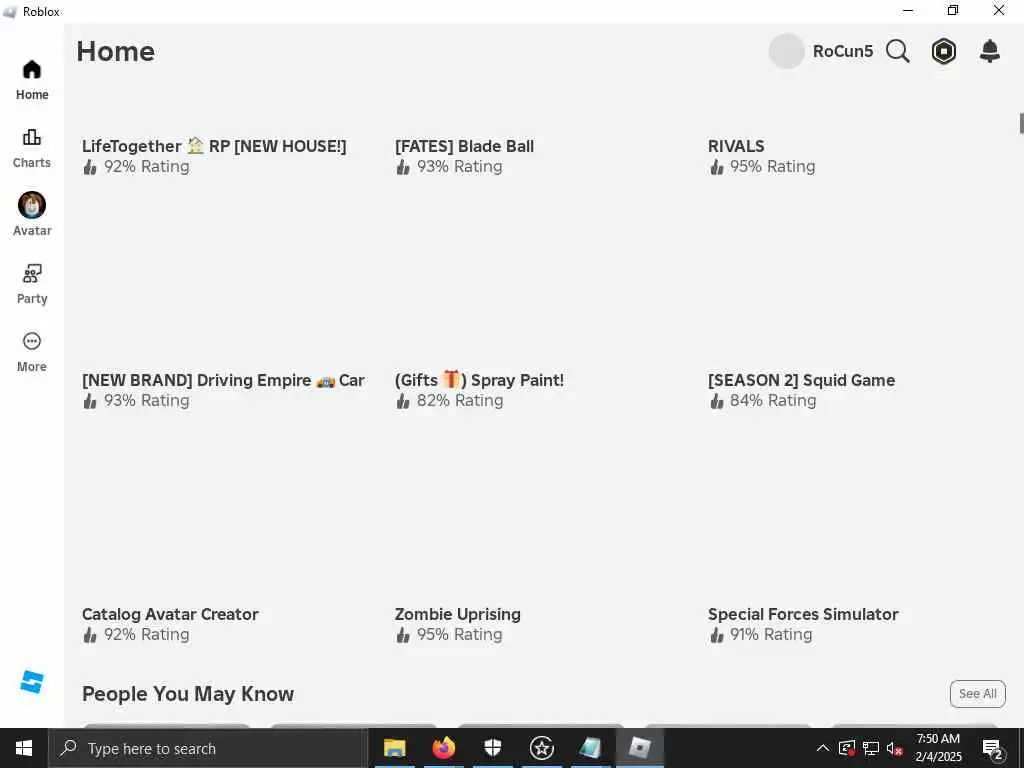This screenshot has width=1024, height=768.
Task: Show hidden system tray icons
Action: tap(823, 748)
